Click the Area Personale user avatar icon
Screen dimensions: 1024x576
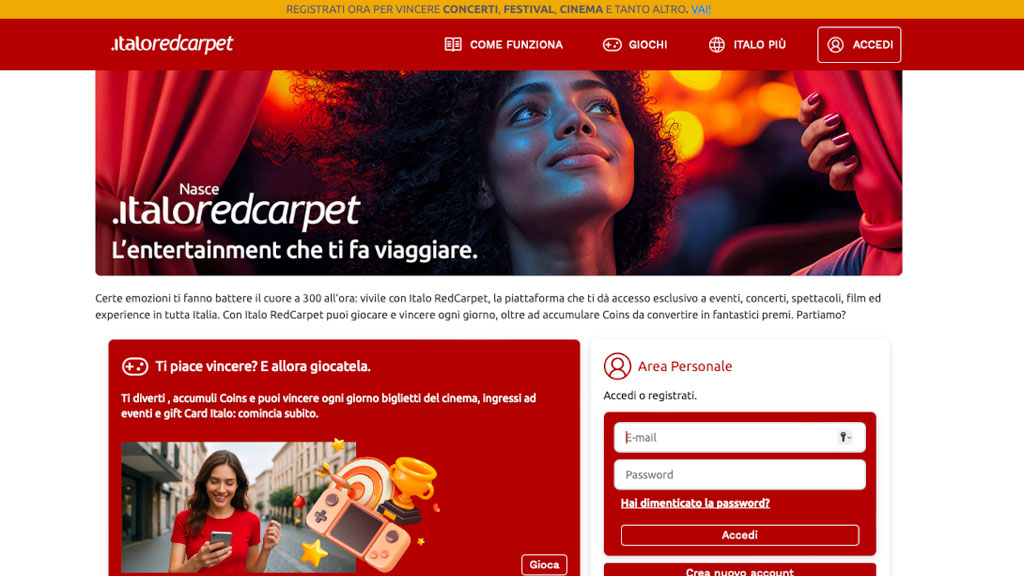tap(617, 366)
